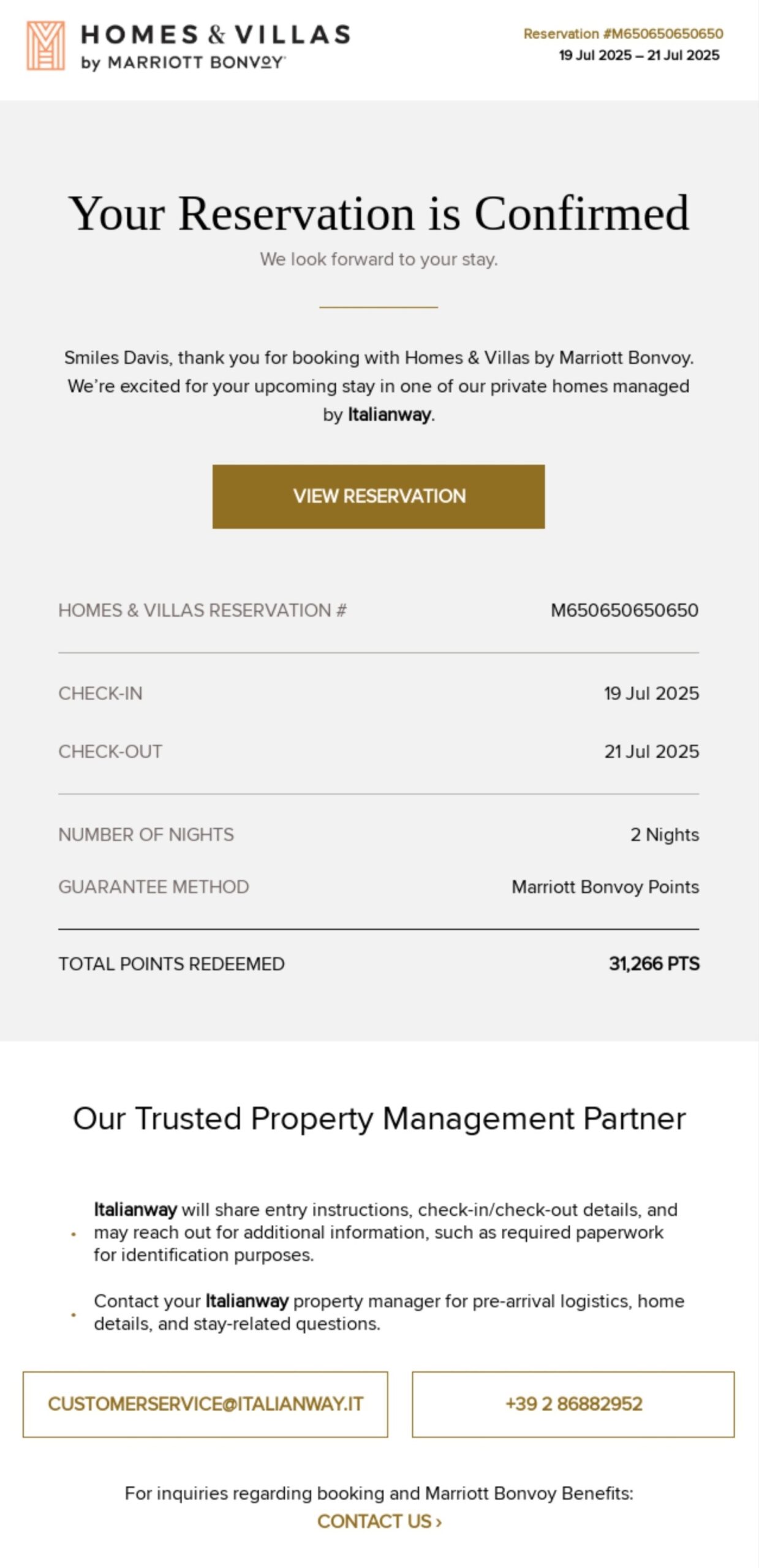This screenshot has width=759, height=1568.
Task: Click the first bullet about entry instructions
Action: pos(386,1232)
